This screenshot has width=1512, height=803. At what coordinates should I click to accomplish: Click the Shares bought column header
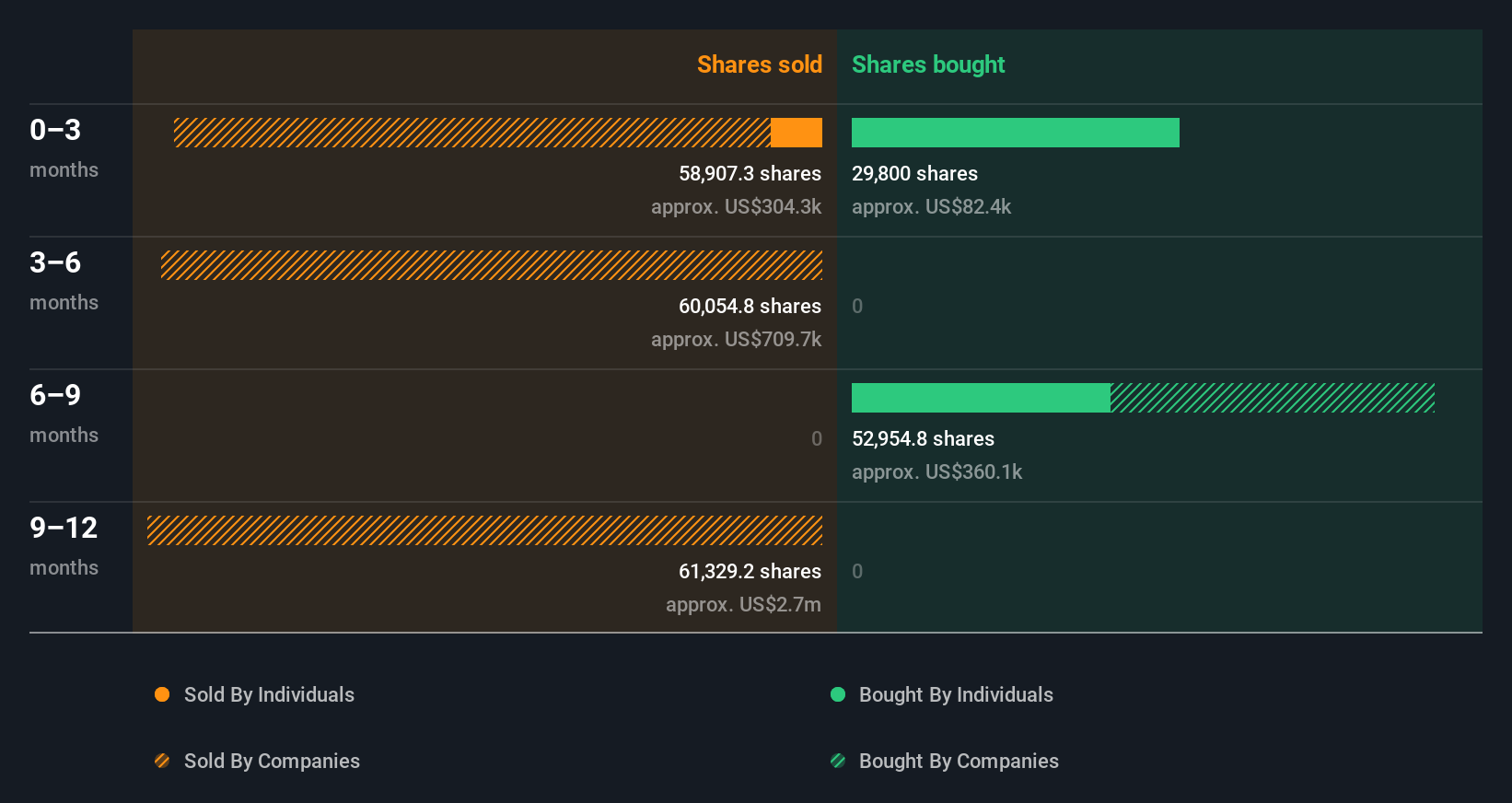[928, 64]
